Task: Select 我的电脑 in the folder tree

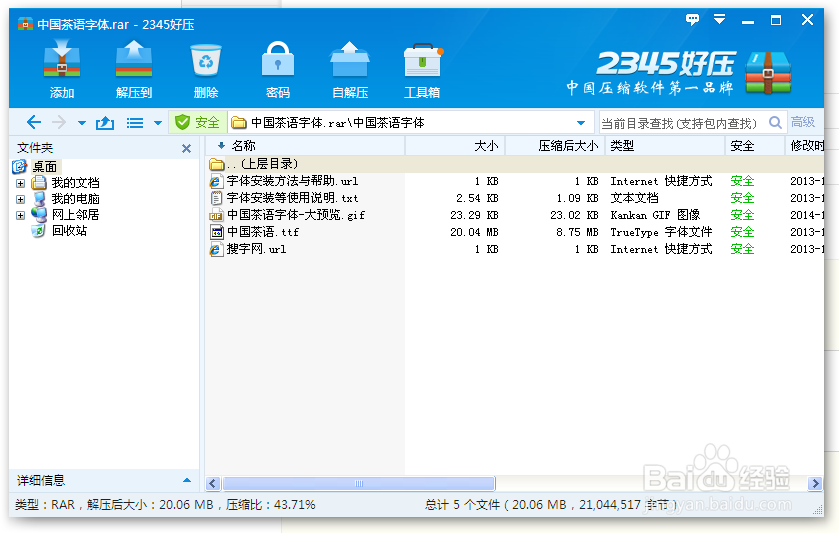Action: (75, 199)
